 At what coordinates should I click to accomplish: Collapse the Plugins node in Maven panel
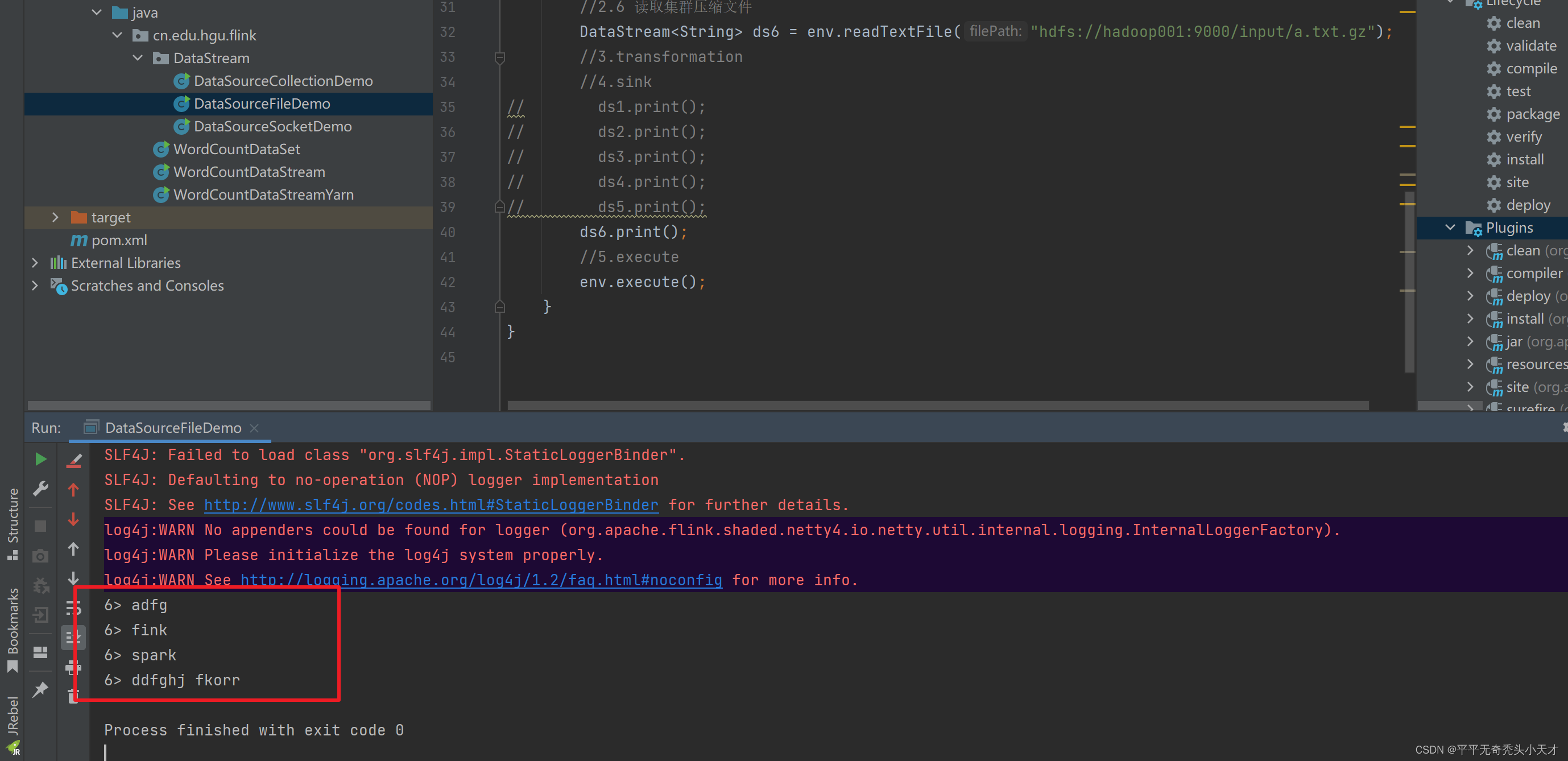[x=1449, y=227]
